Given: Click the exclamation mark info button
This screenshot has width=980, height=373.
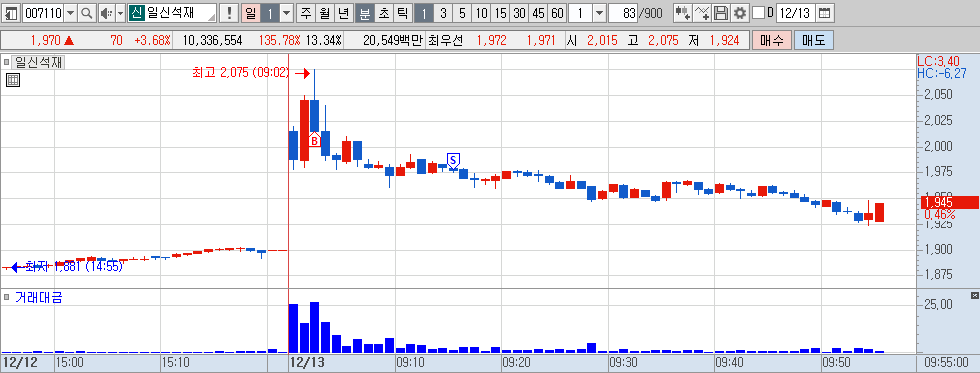Looking at the screenshot, I should (x=230, y=12).
